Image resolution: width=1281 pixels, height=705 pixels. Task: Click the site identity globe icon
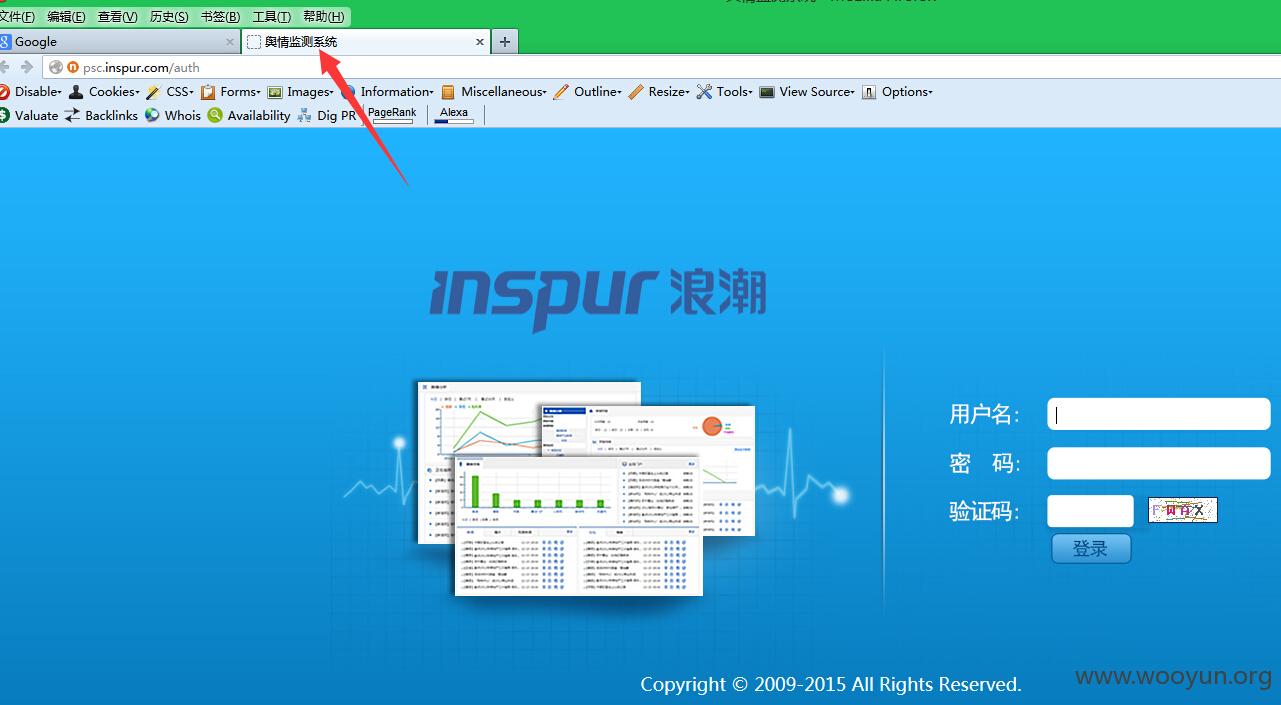[56, 67]
